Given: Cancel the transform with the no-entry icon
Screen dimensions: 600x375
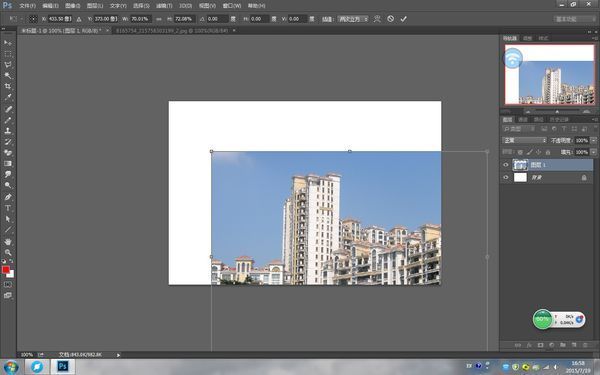Looking at the screenshot, I should point(390,19).
